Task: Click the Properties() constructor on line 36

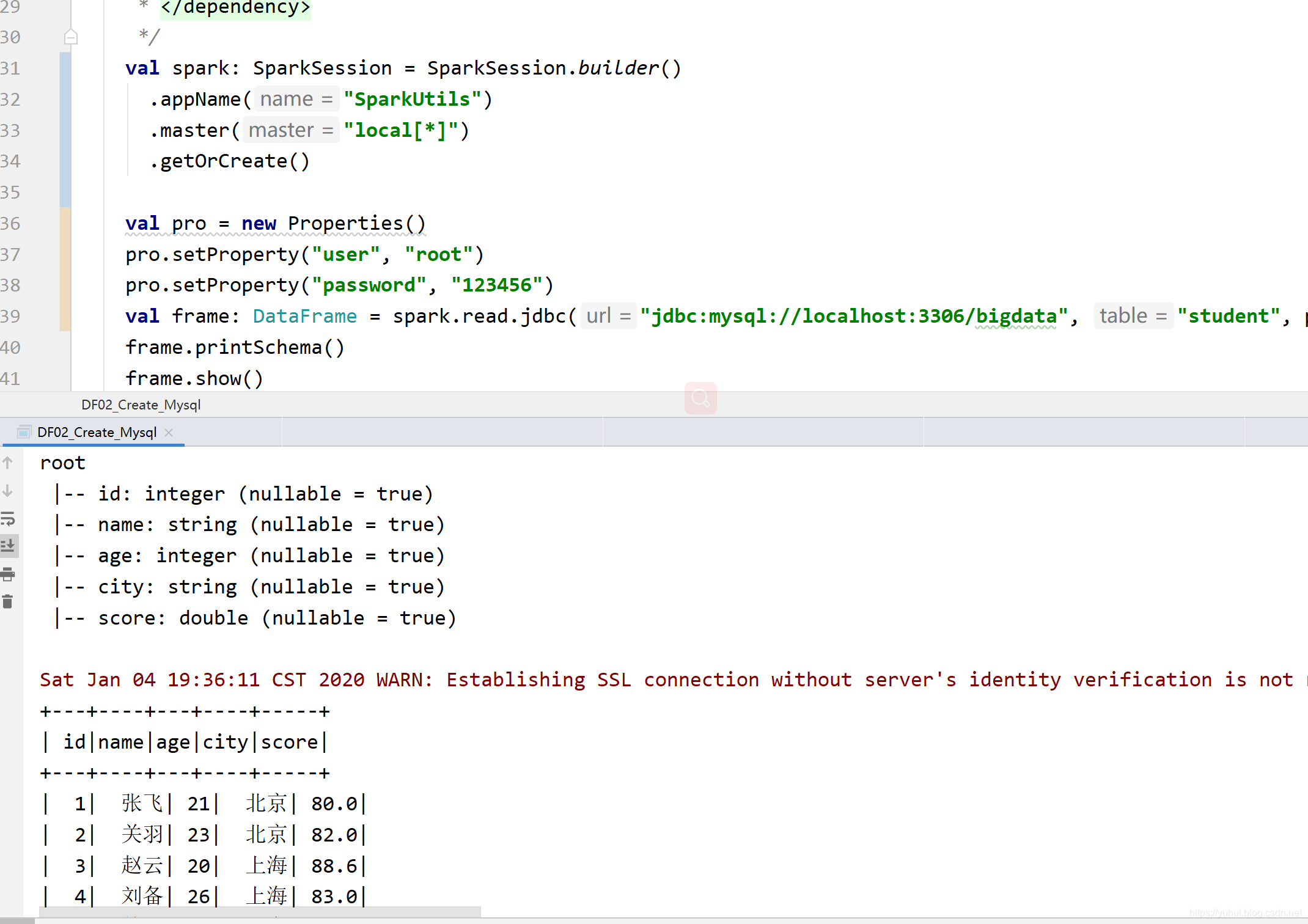Action: click(x=357, y=223)
